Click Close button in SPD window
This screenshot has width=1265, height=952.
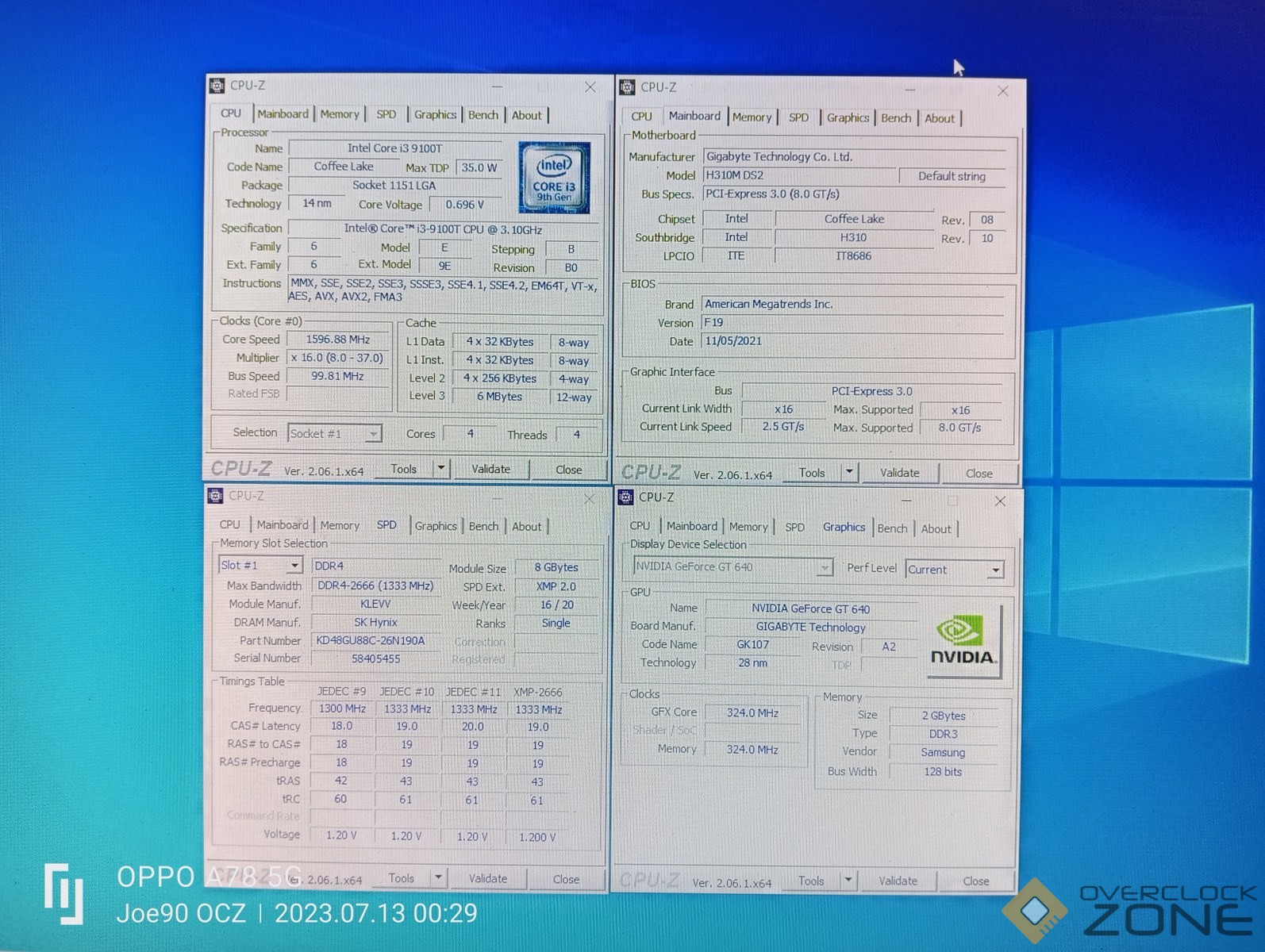point(566,879)
